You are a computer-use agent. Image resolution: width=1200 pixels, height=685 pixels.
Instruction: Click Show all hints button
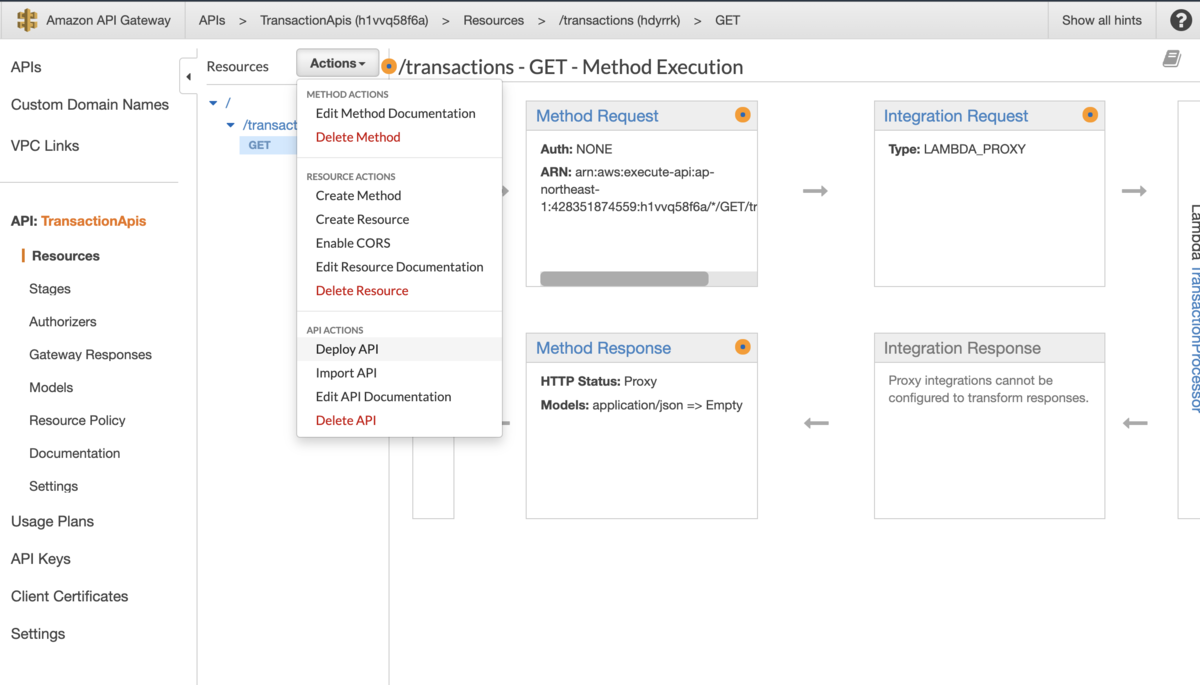pyautogui.click(x=1101, y=20)
